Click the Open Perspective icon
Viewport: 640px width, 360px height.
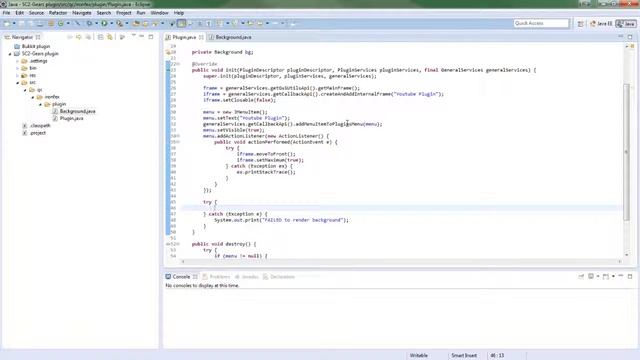coord(580,24)
